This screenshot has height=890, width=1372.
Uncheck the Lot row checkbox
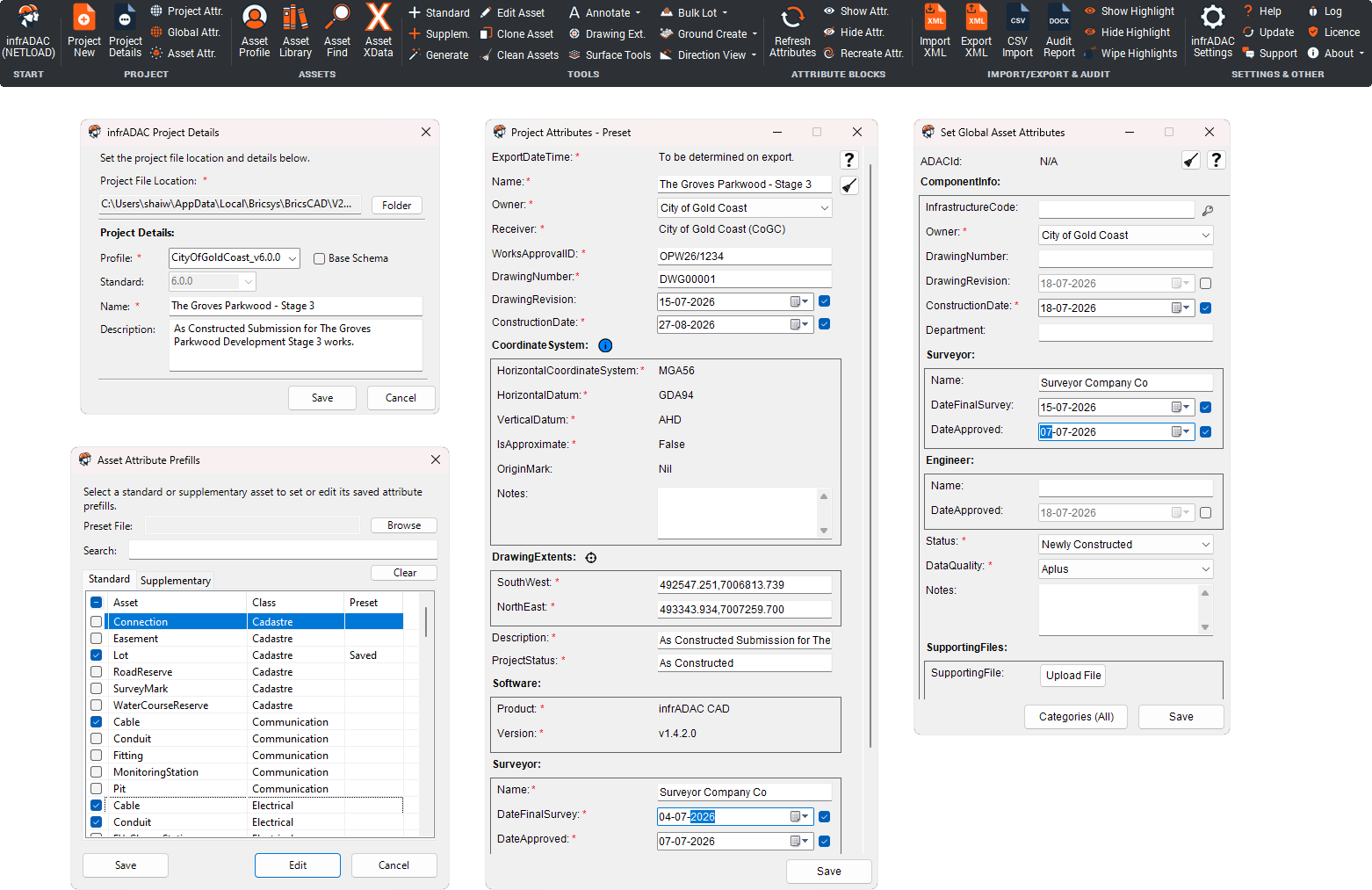(x=97, y=655)
